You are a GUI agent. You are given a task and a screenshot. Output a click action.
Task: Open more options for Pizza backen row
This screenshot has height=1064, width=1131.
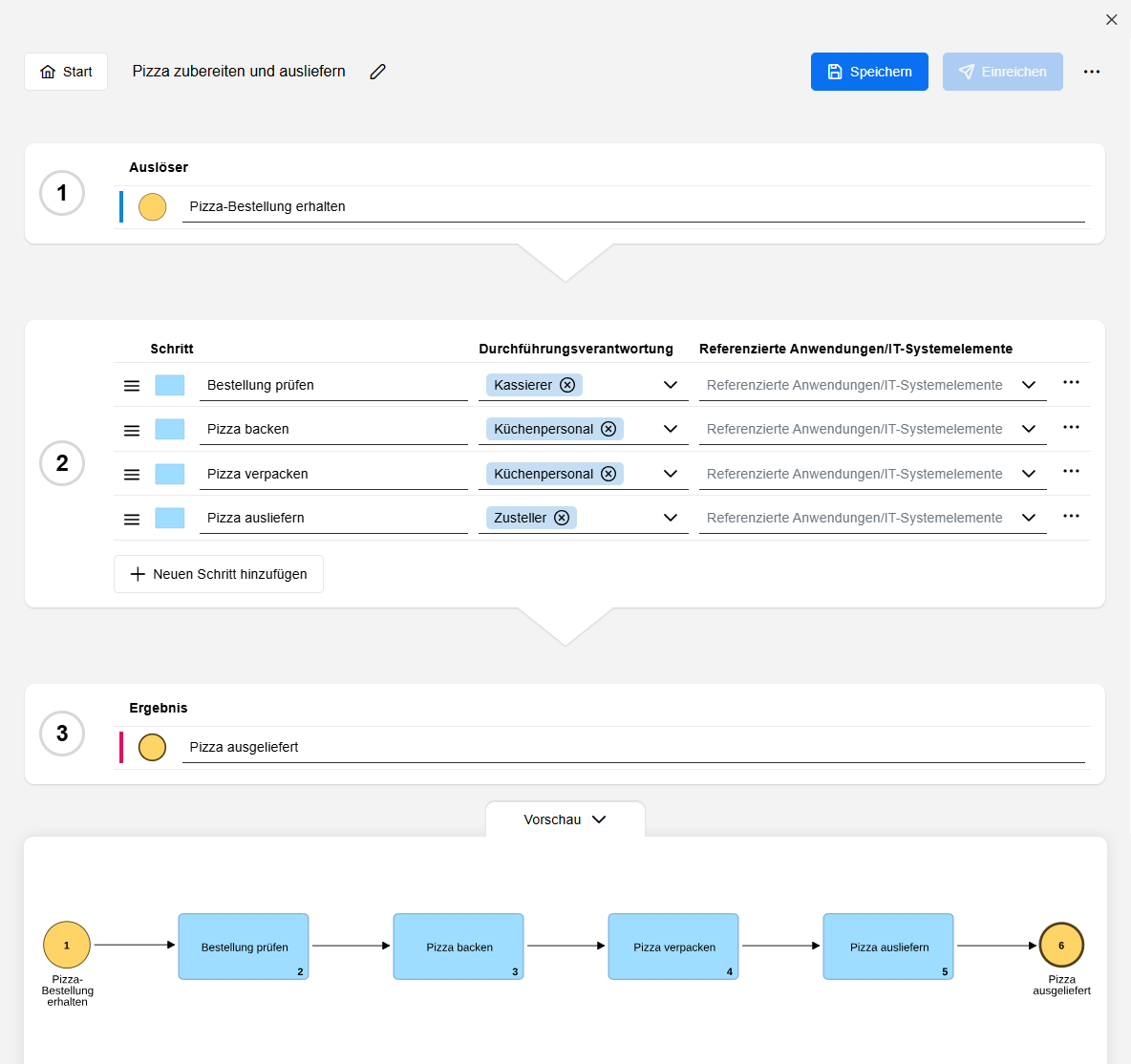pyautogui.click(x=1071, y=427)
